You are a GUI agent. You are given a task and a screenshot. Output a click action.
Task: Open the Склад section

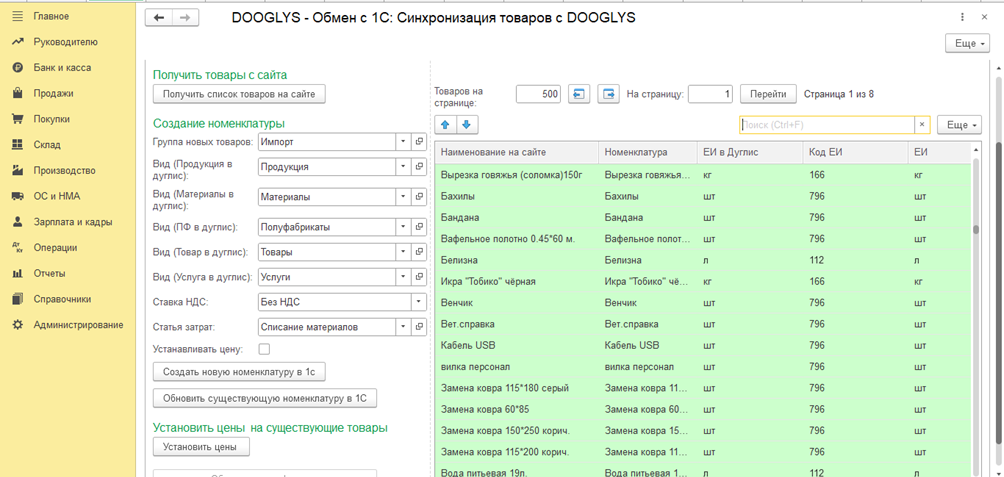[47, 145]
